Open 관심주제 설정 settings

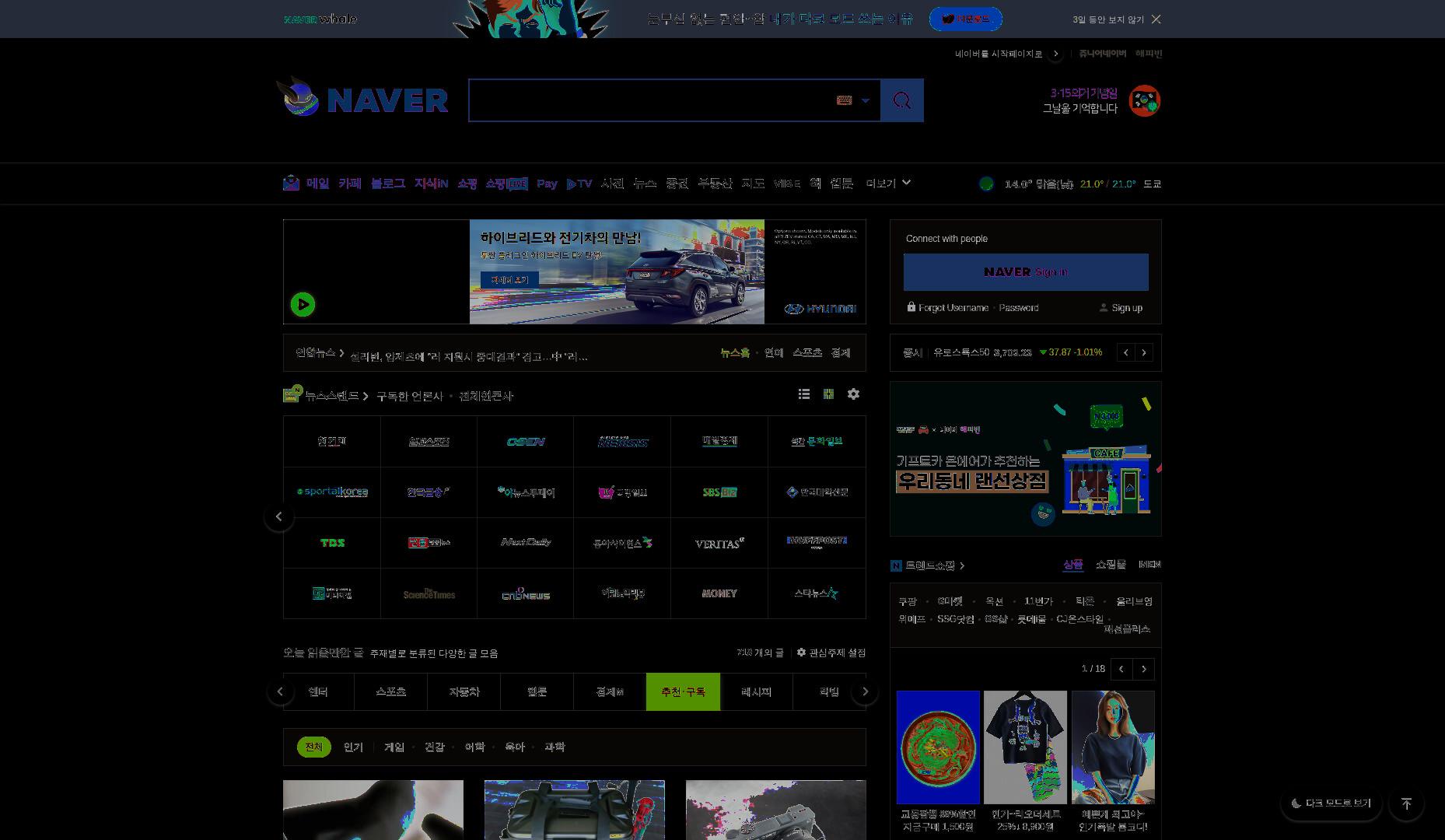(831, 653)
